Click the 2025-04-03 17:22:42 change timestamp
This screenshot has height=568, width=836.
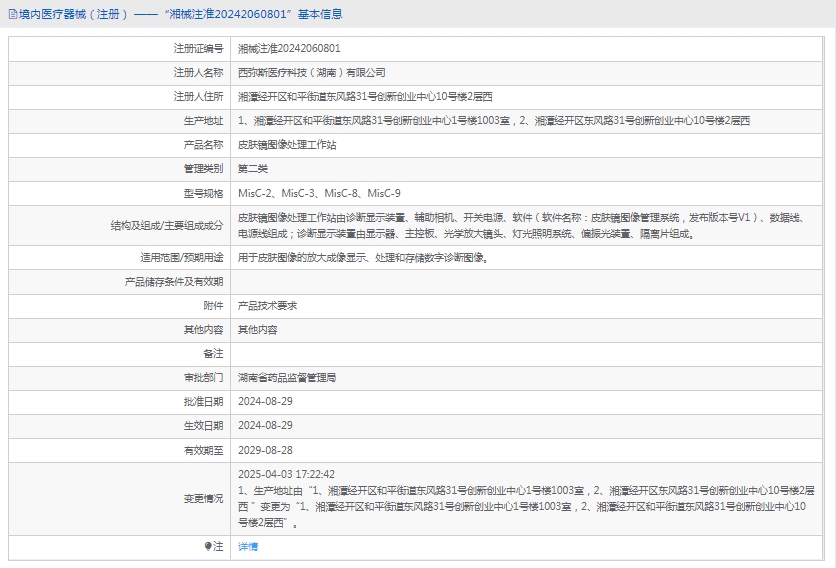tap(286, 474)
